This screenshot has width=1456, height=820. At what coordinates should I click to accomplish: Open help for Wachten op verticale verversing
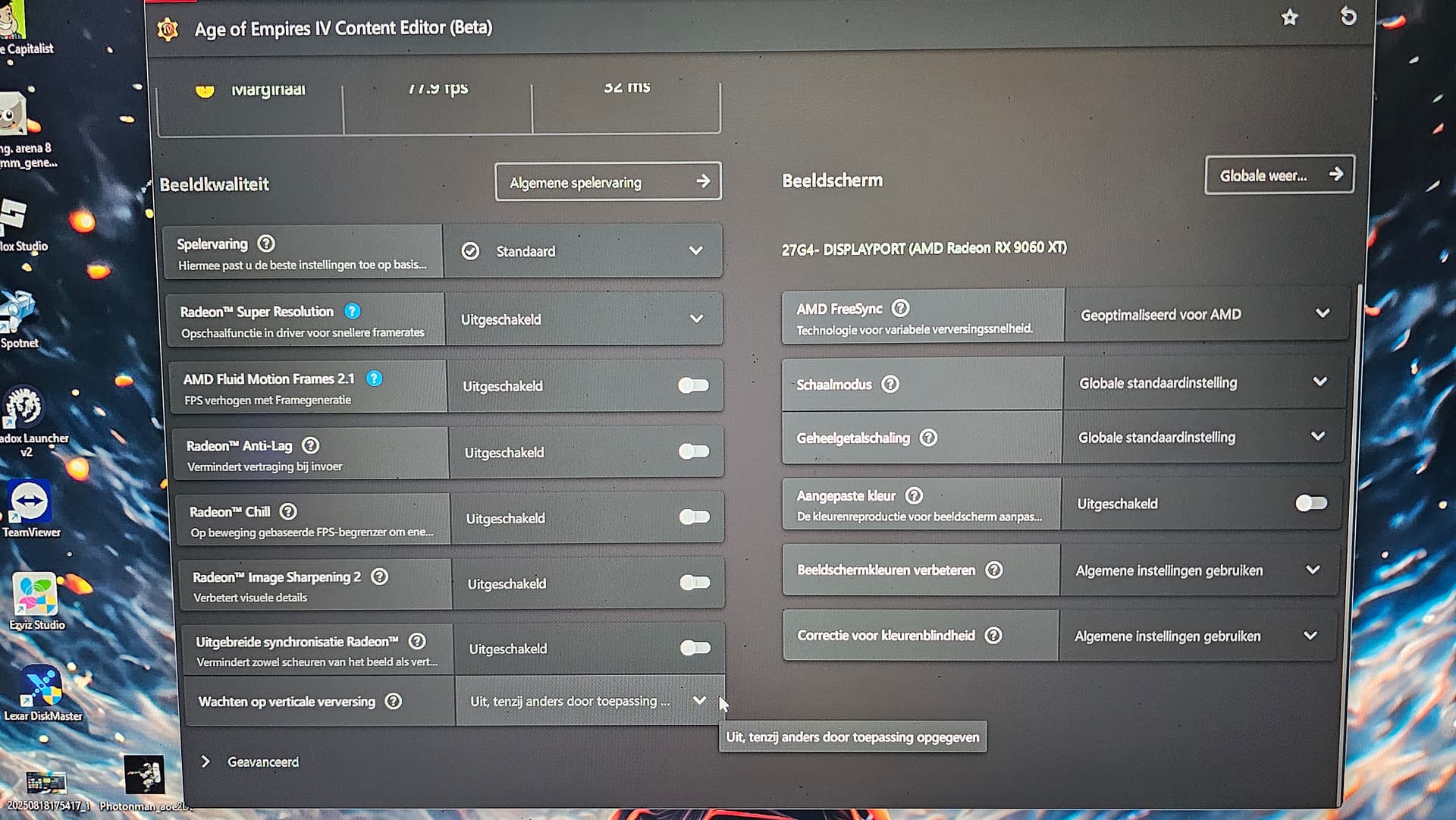point(394,701)
